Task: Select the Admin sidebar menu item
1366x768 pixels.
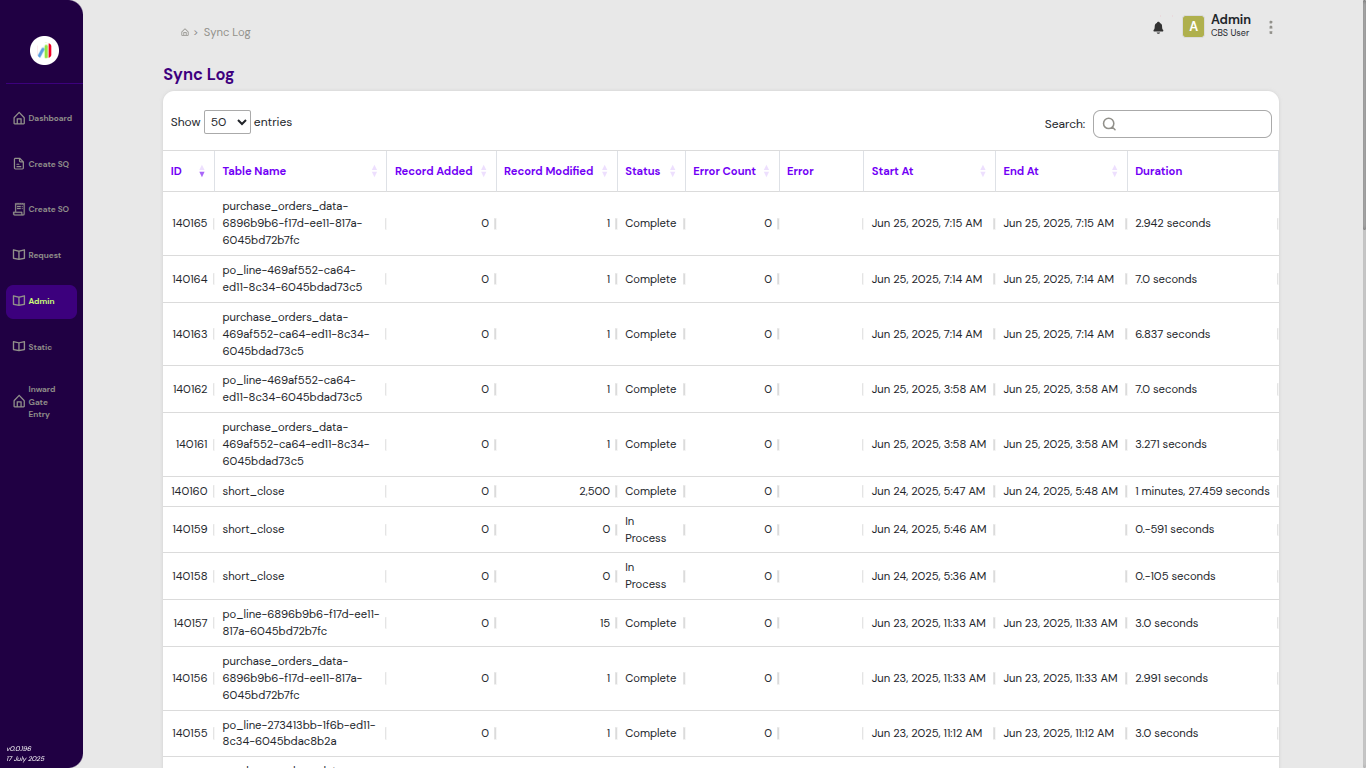Action: (x=42, y=301)
